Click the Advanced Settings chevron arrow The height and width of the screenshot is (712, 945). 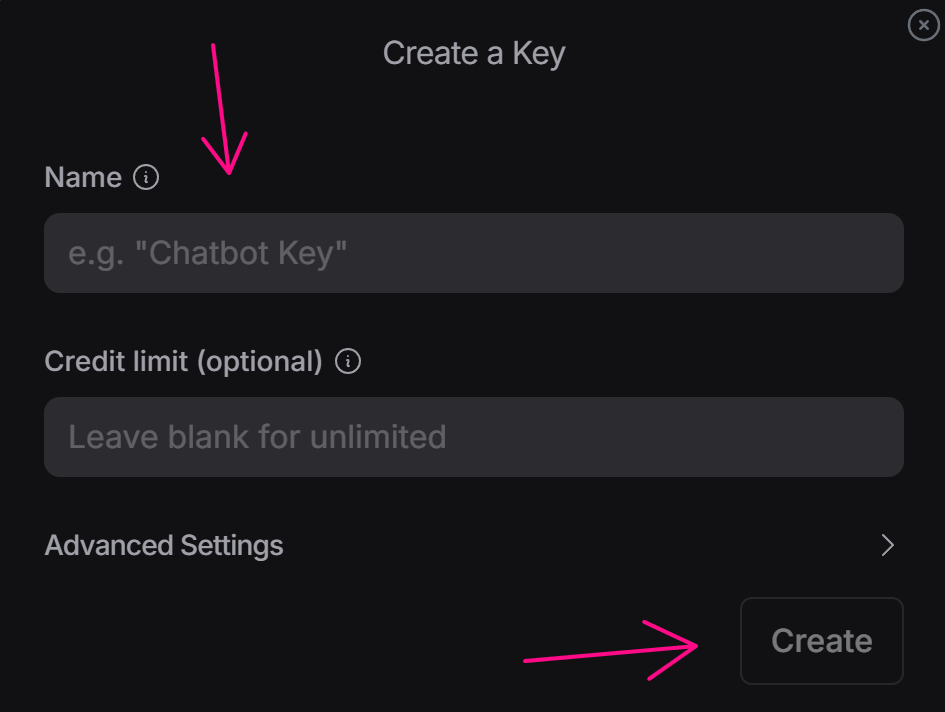pos(886,545)
